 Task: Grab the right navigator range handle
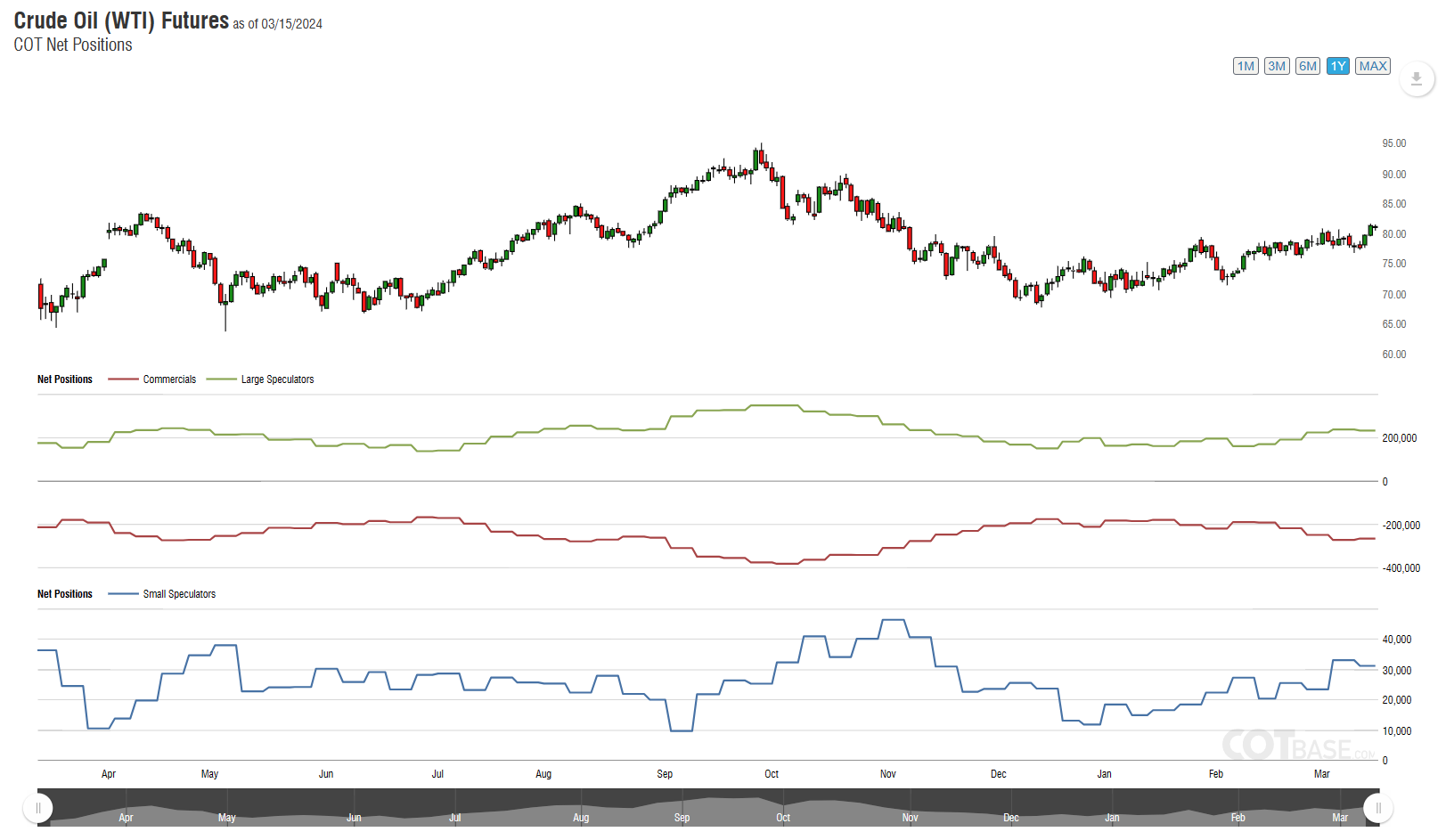click(x=1378, y=808)
